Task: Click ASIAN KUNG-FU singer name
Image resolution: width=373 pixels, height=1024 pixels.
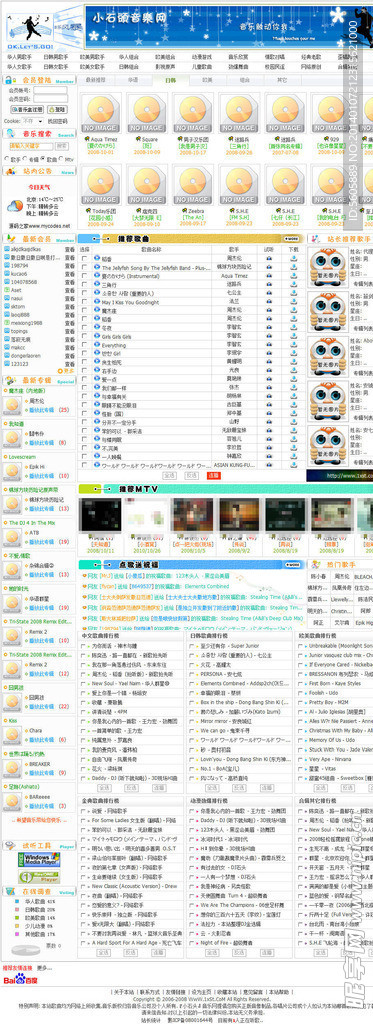Action: click(x=235, y=464)
